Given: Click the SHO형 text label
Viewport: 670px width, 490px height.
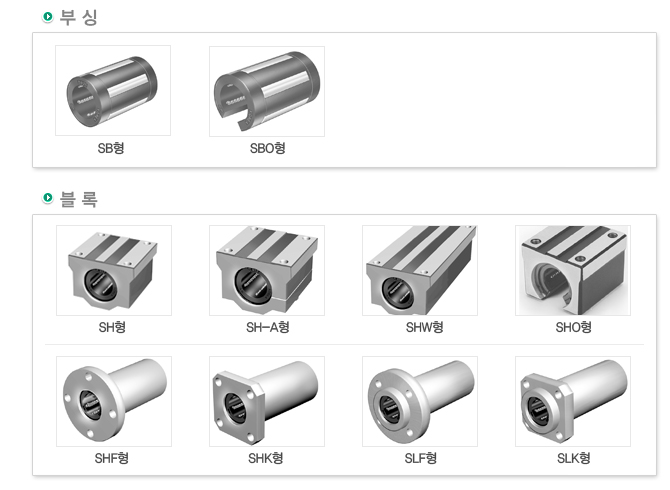Looking at the screenshot, I should 573,327.
